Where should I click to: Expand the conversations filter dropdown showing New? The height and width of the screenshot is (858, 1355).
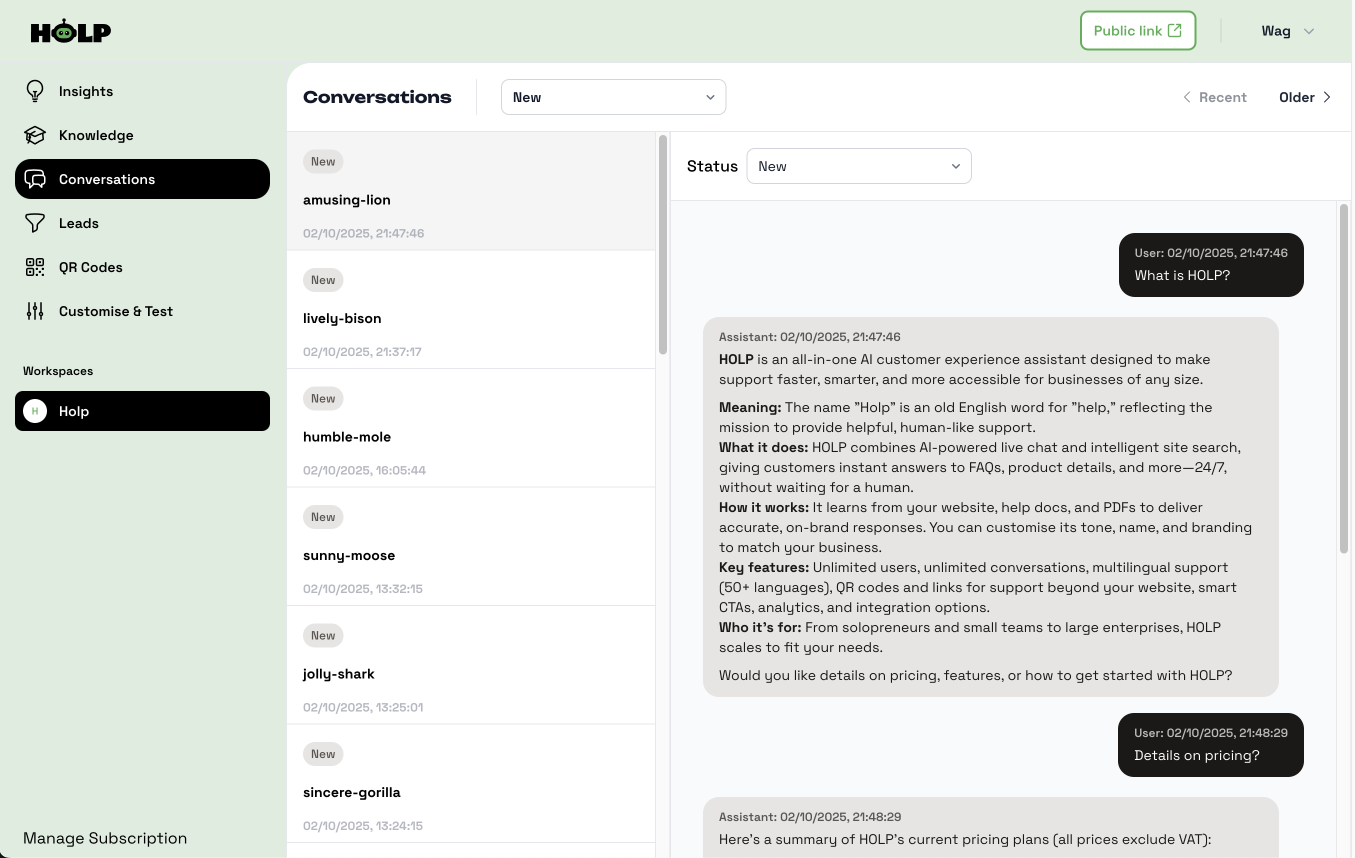coord(613,97)
